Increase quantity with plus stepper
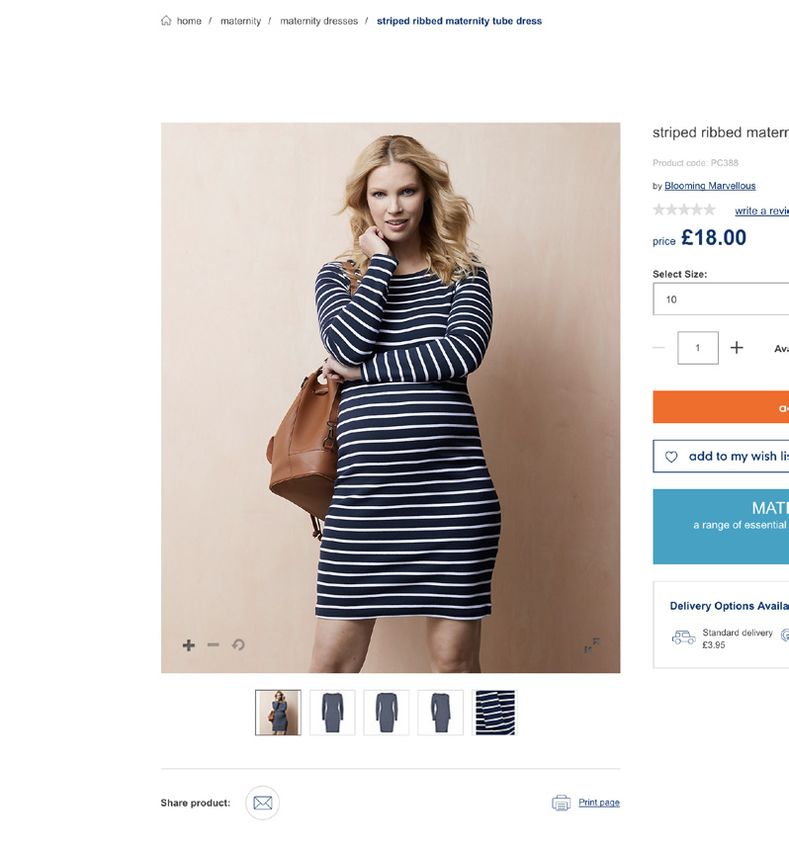This screenshot has height=850, width=789. 736,347
